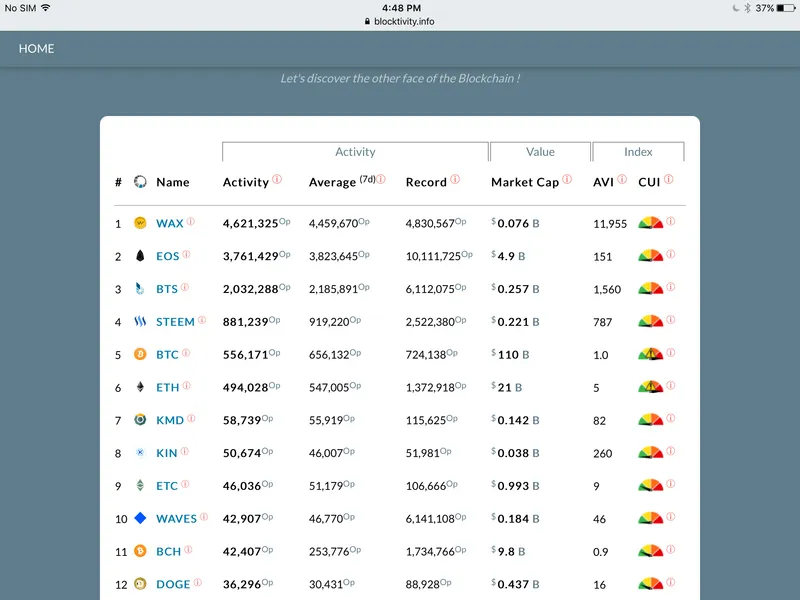Sort by the Activity column header
This screenshot has height=600, width=800.
tap(245, 182)
